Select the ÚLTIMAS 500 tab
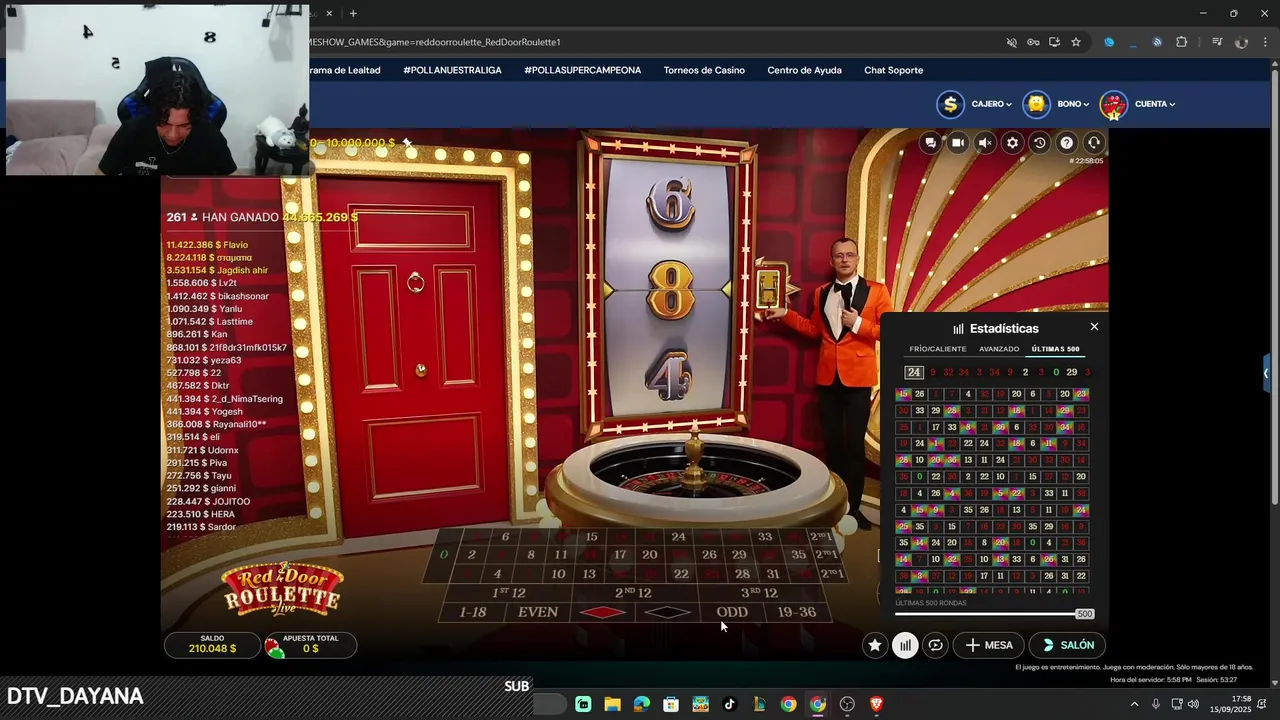The image size is (1280, 720). tap(1055, 349)
